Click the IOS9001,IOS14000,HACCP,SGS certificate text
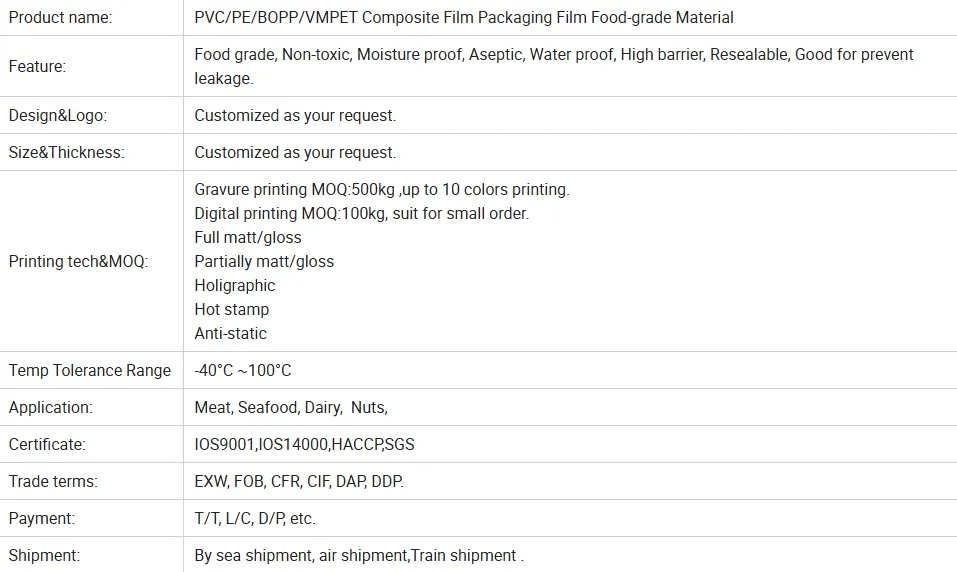Image resolution: width=957 pixels, height=572 pixels. point(305,444)
